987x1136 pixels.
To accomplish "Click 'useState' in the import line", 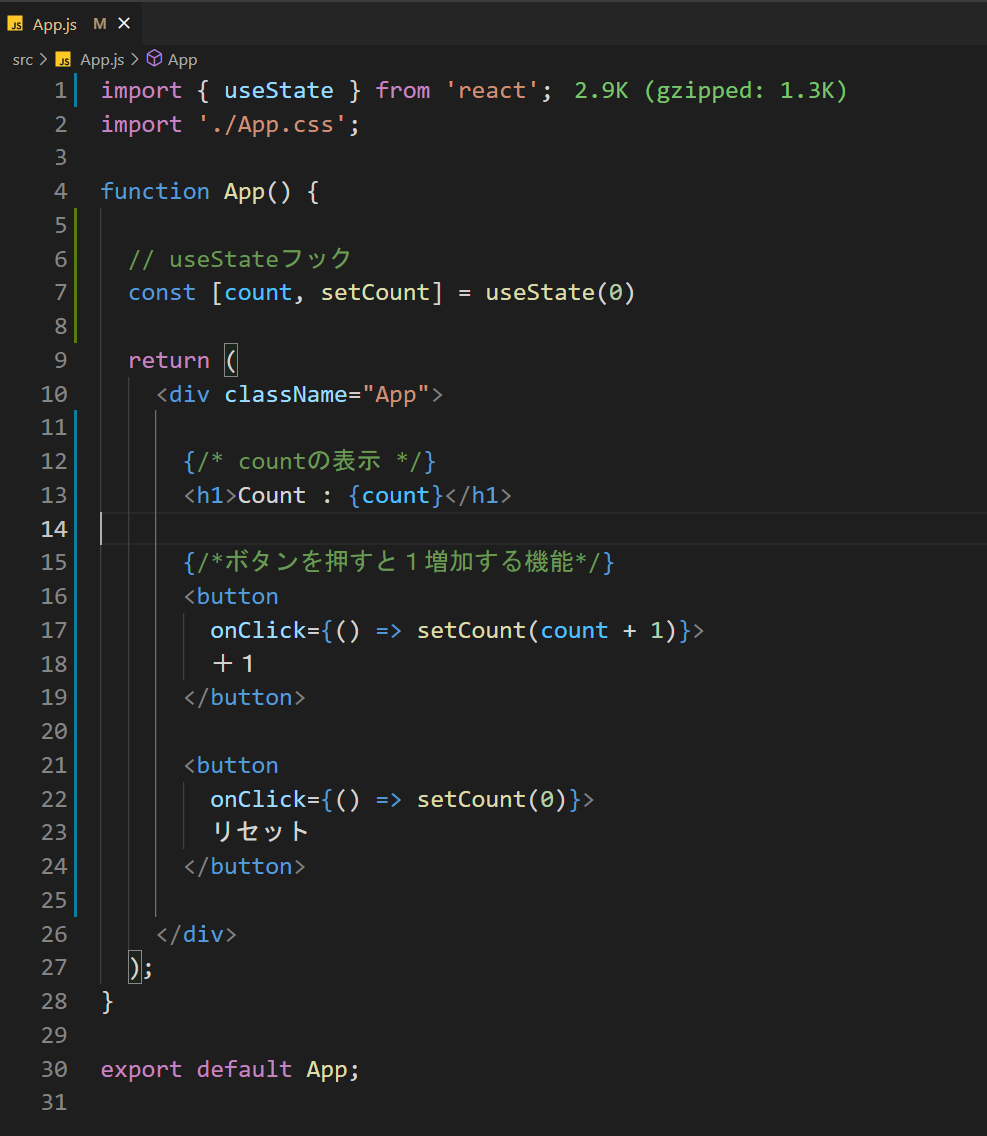I will pos(279,91).
